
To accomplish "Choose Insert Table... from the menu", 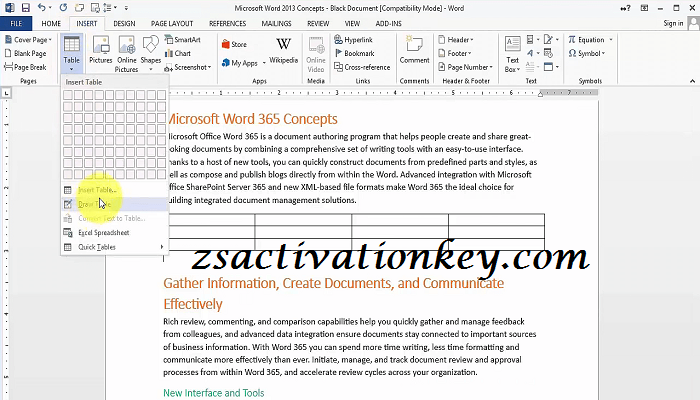I will 115,190.
